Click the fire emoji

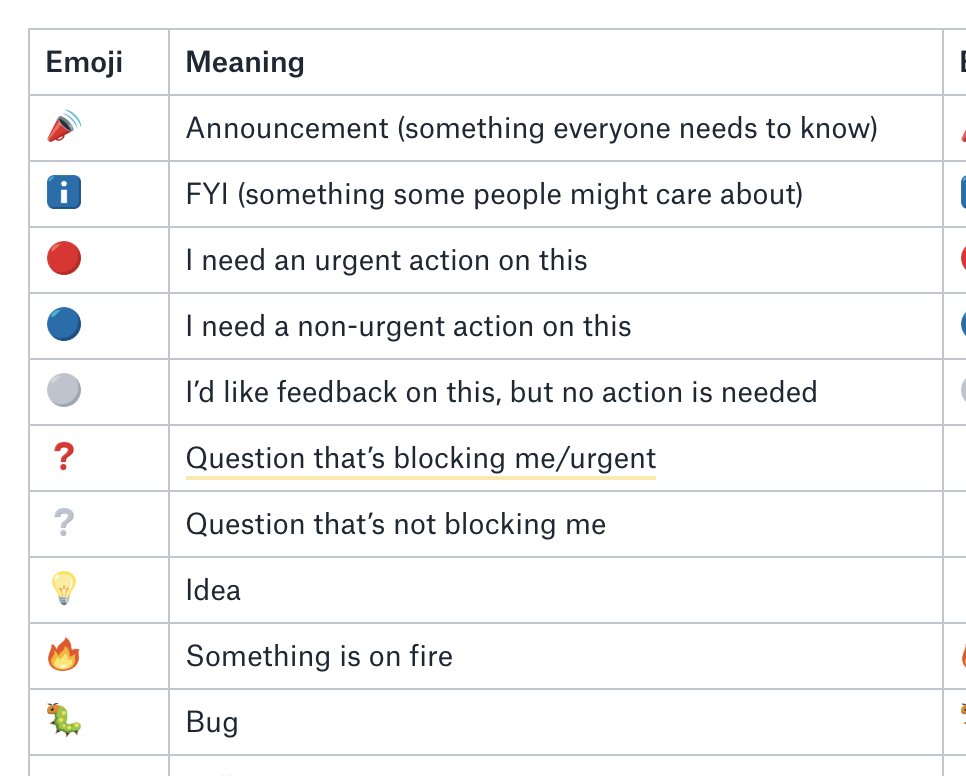64,654
